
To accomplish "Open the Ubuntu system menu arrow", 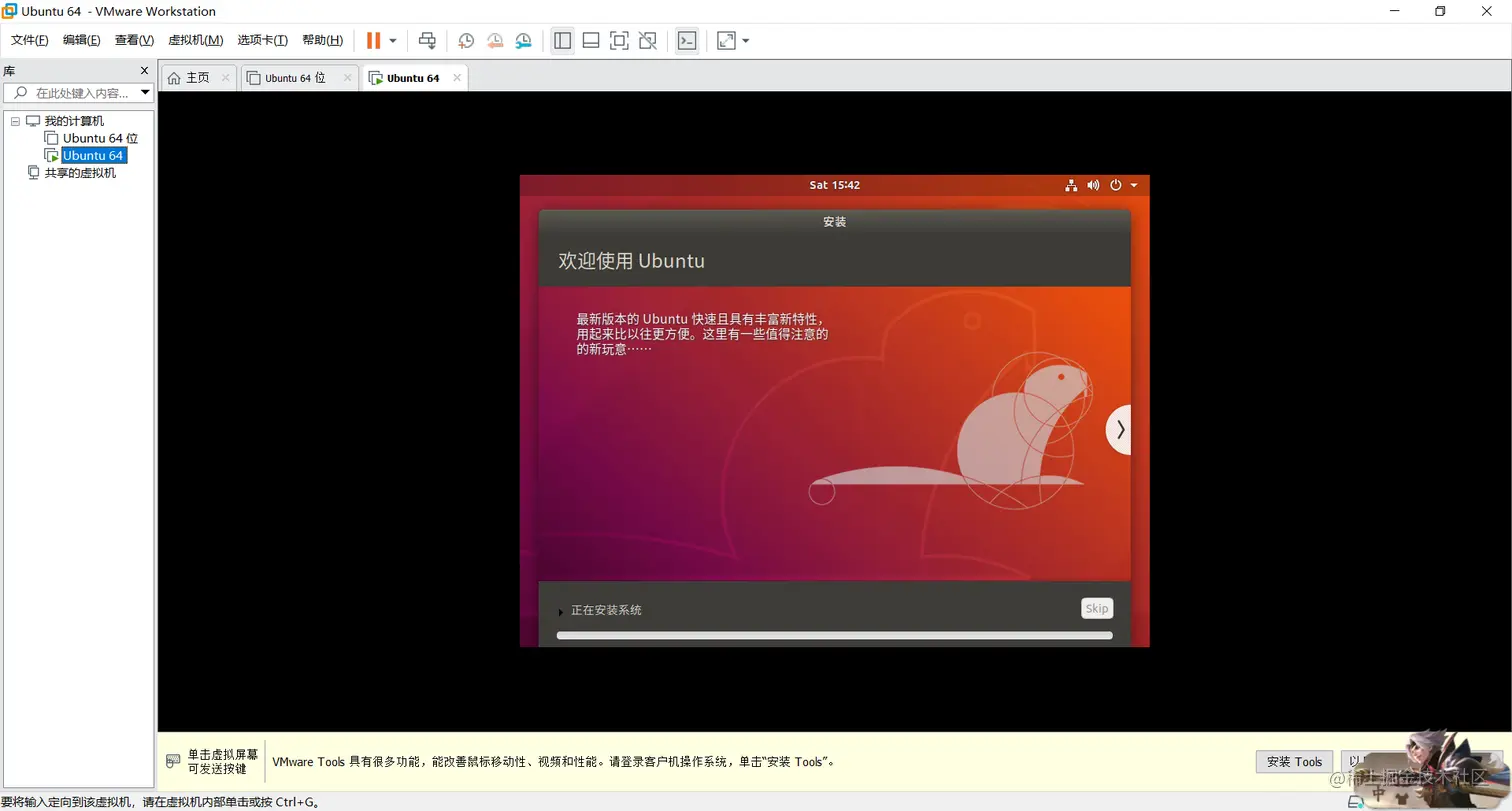I will tap(1134, 186).
